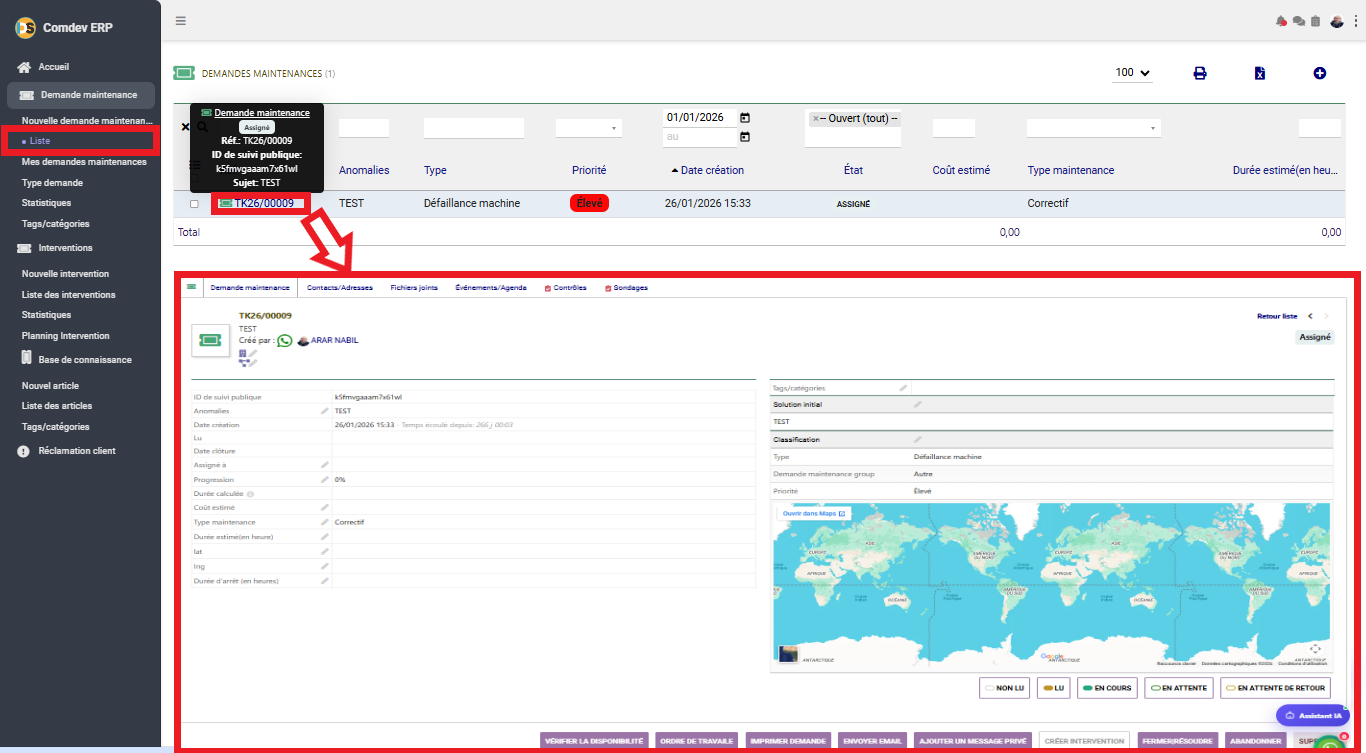Print the maintenance requests list
The width and height of the screenshot is (1366, 753).
click(x=1200, y=73)
